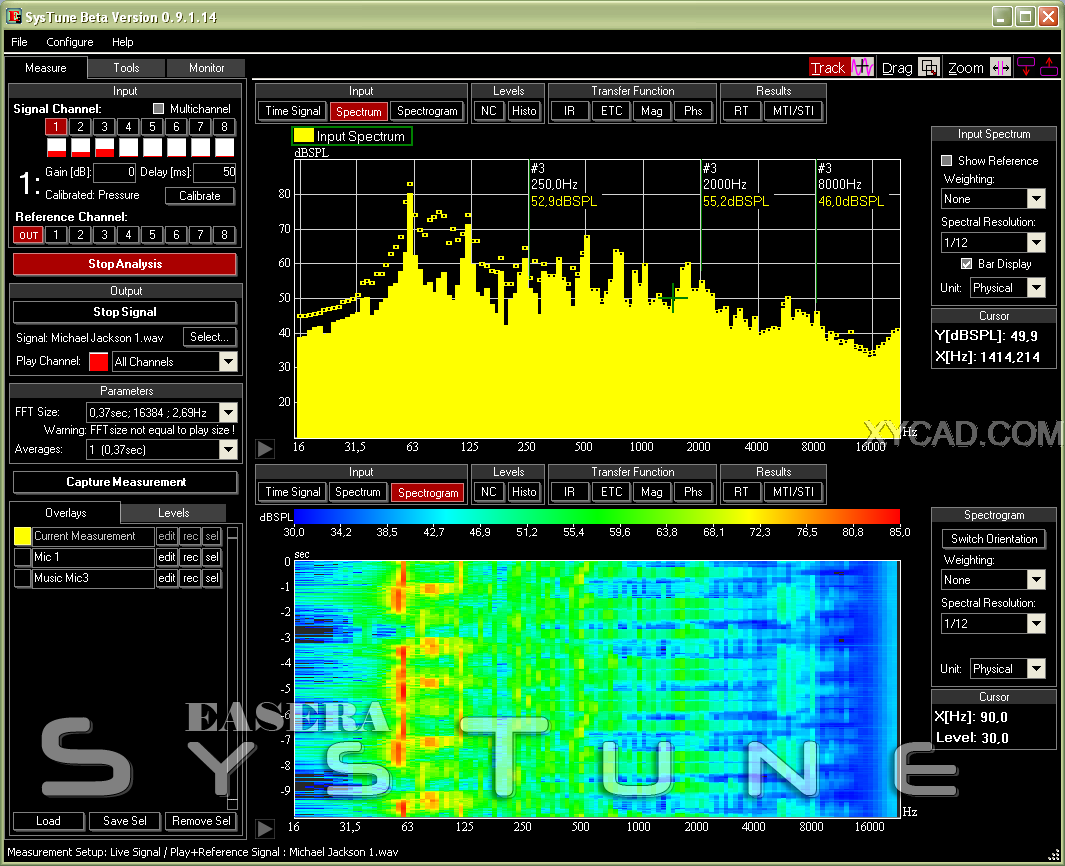Click the red Play Channel color box
The width and height of the screenshot is (1065, 866).
tap(98, 361)
